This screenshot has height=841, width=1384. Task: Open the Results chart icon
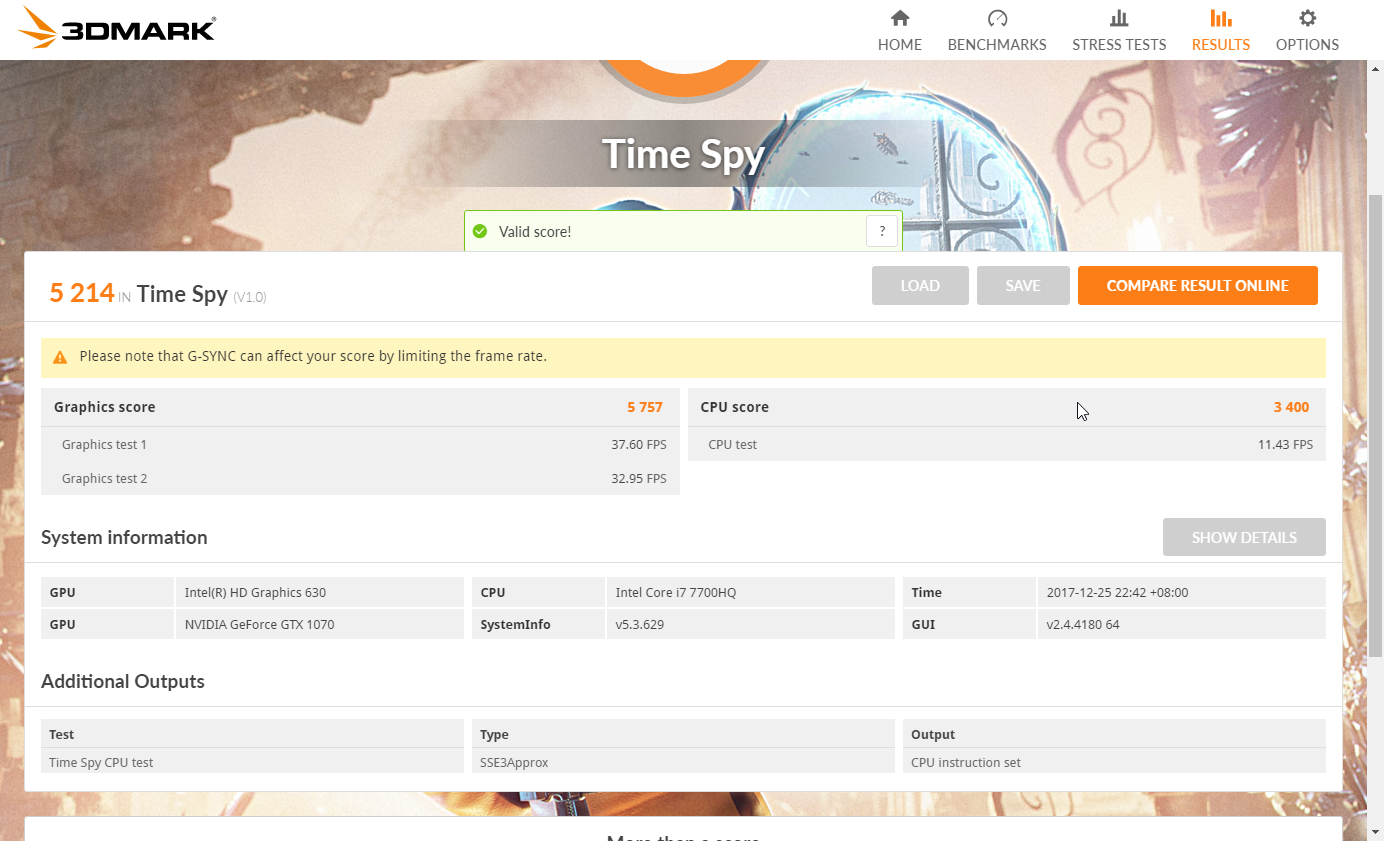[x=1221, y=18]
